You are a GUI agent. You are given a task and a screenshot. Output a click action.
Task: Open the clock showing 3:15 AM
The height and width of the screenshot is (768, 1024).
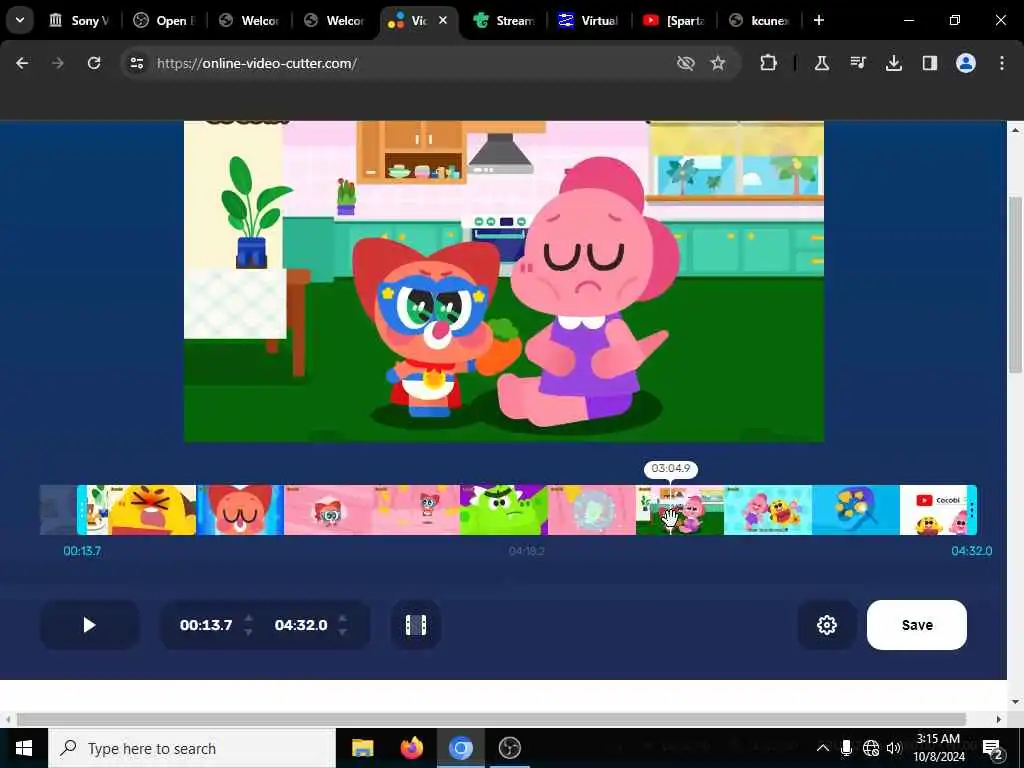click(938, 748)
